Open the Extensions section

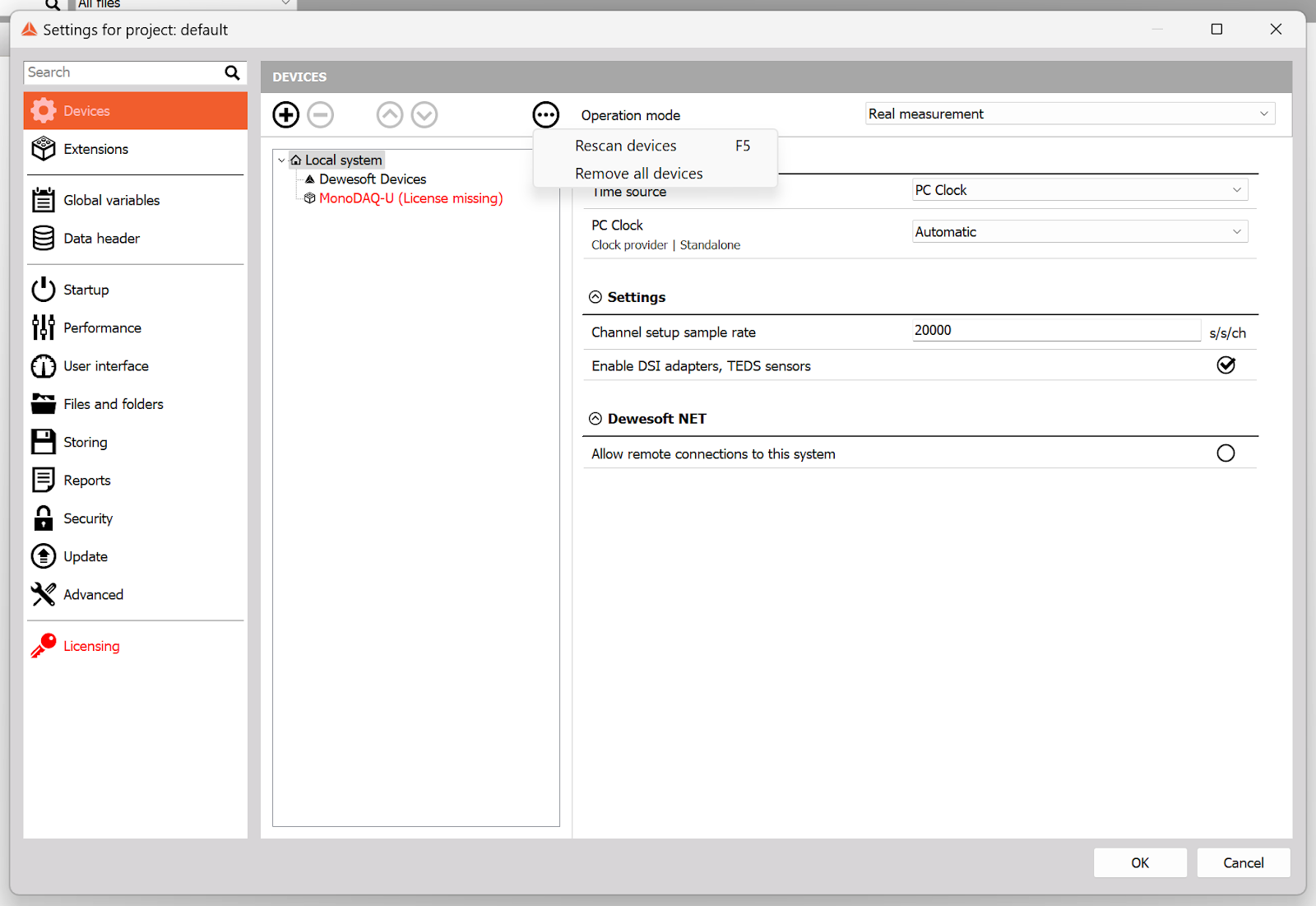click(x=136, y=149)
